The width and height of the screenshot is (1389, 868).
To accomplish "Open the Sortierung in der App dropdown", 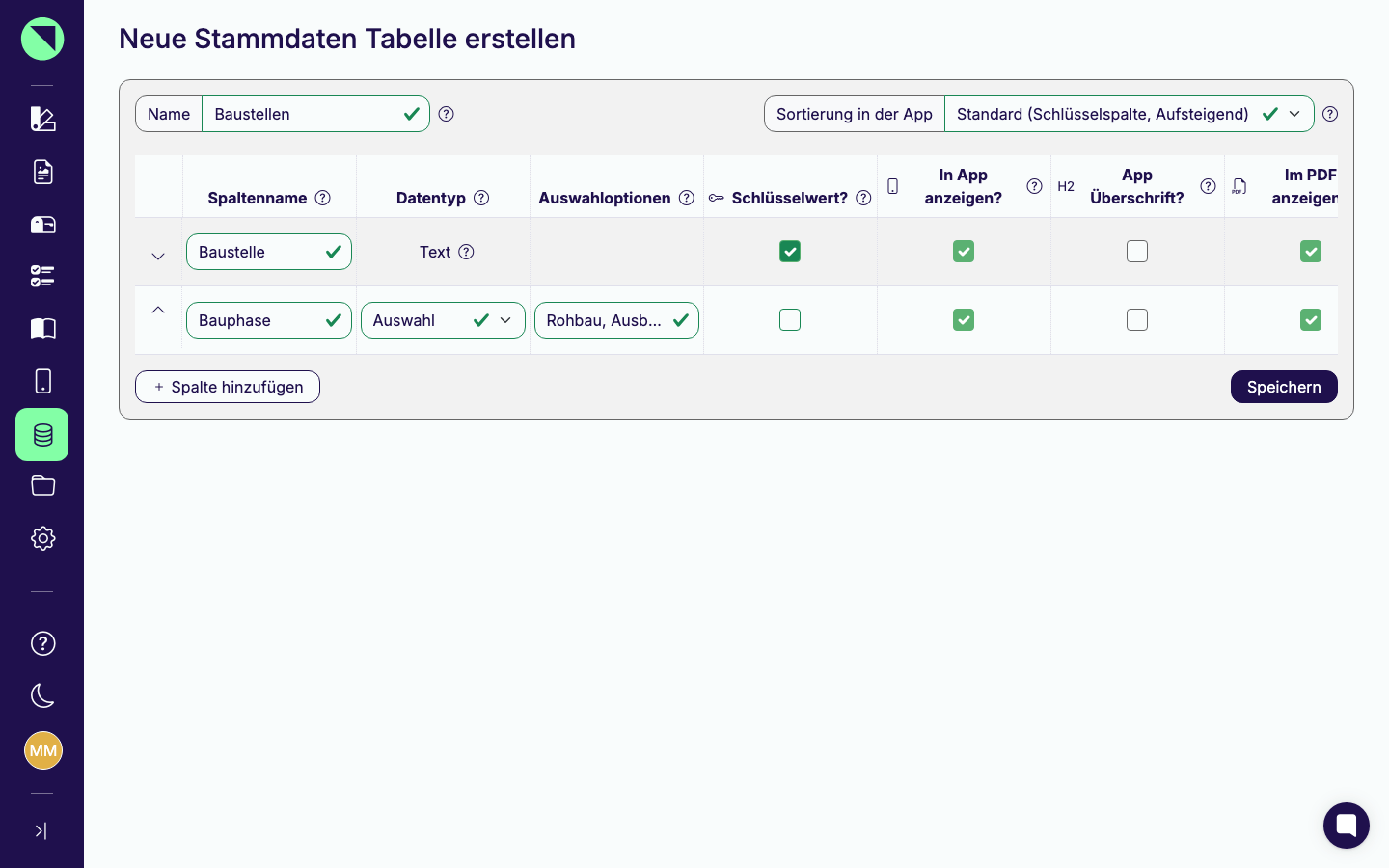I will [1130, 114].
